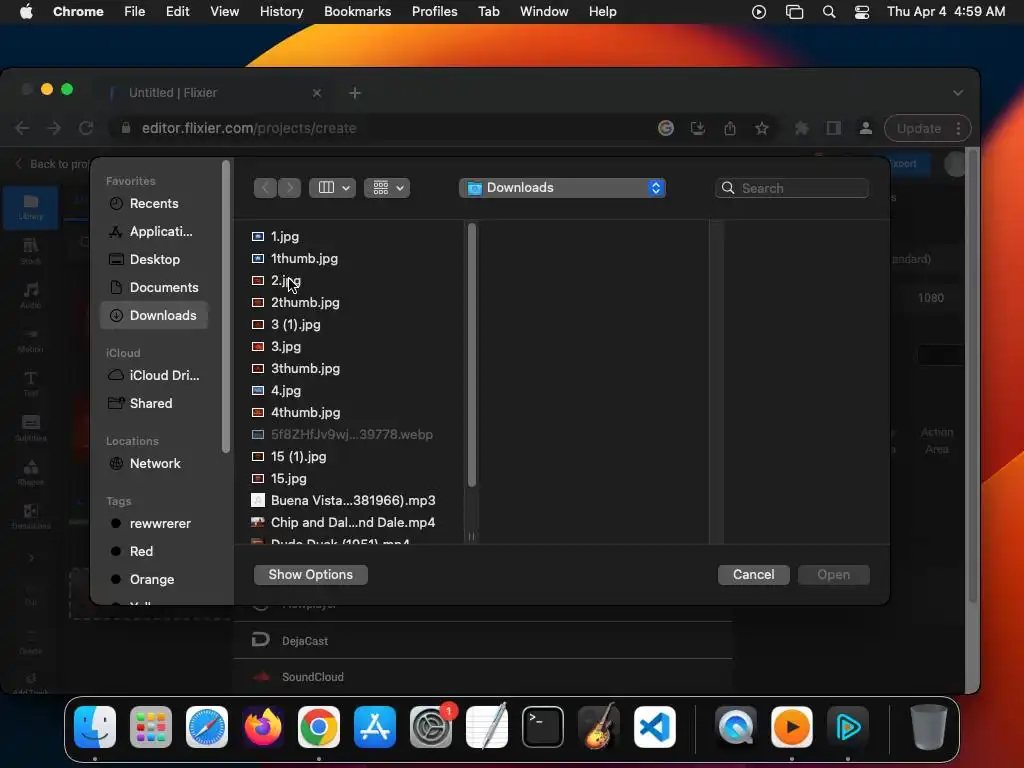Open TextEdit from the dock
This screenshot has height=768, width=1024.
click(x=487, y=727)
